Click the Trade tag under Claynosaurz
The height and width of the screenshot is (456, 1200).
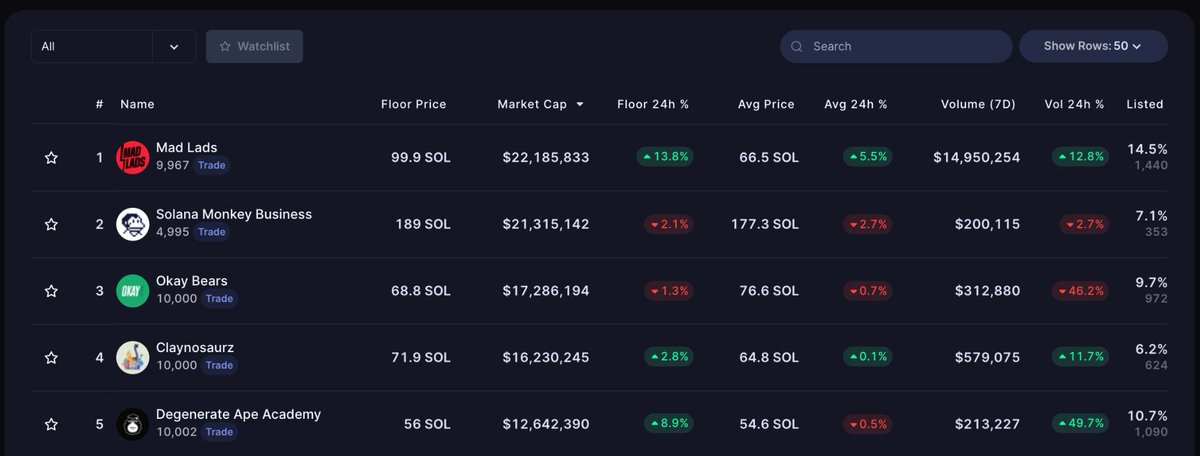click(219, 365)
